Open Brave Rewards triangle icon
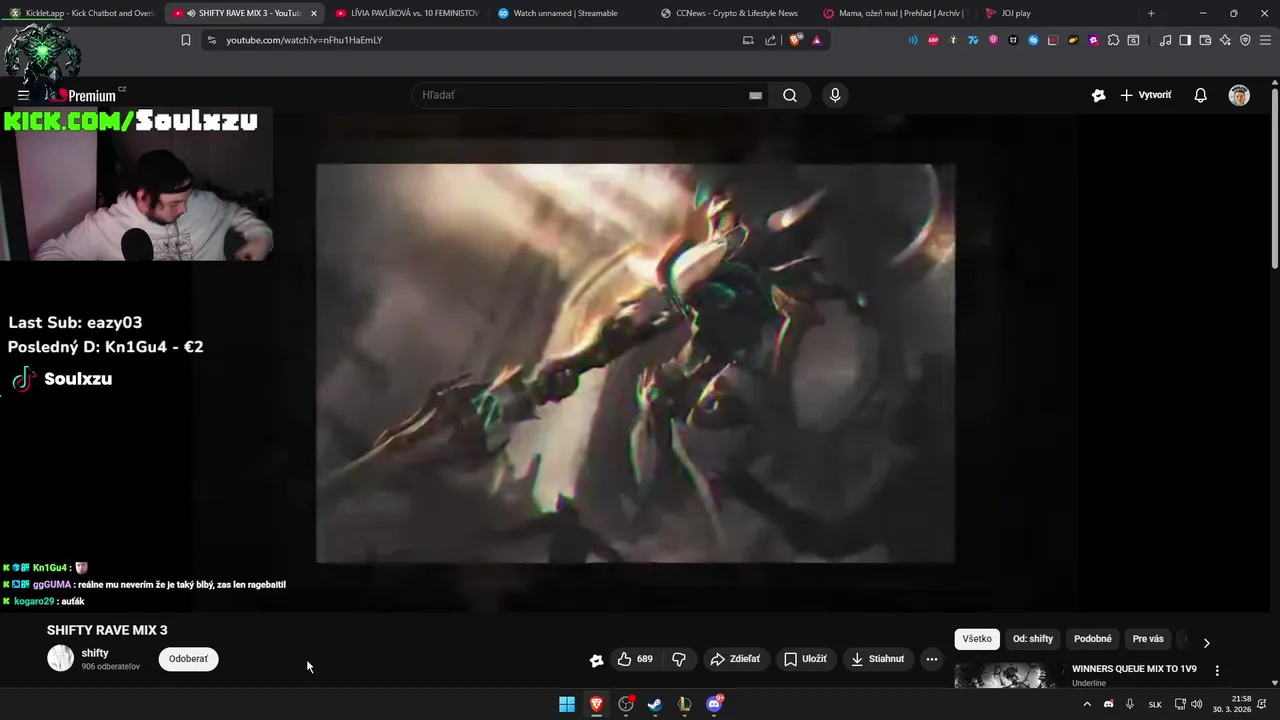 [817, 40]
